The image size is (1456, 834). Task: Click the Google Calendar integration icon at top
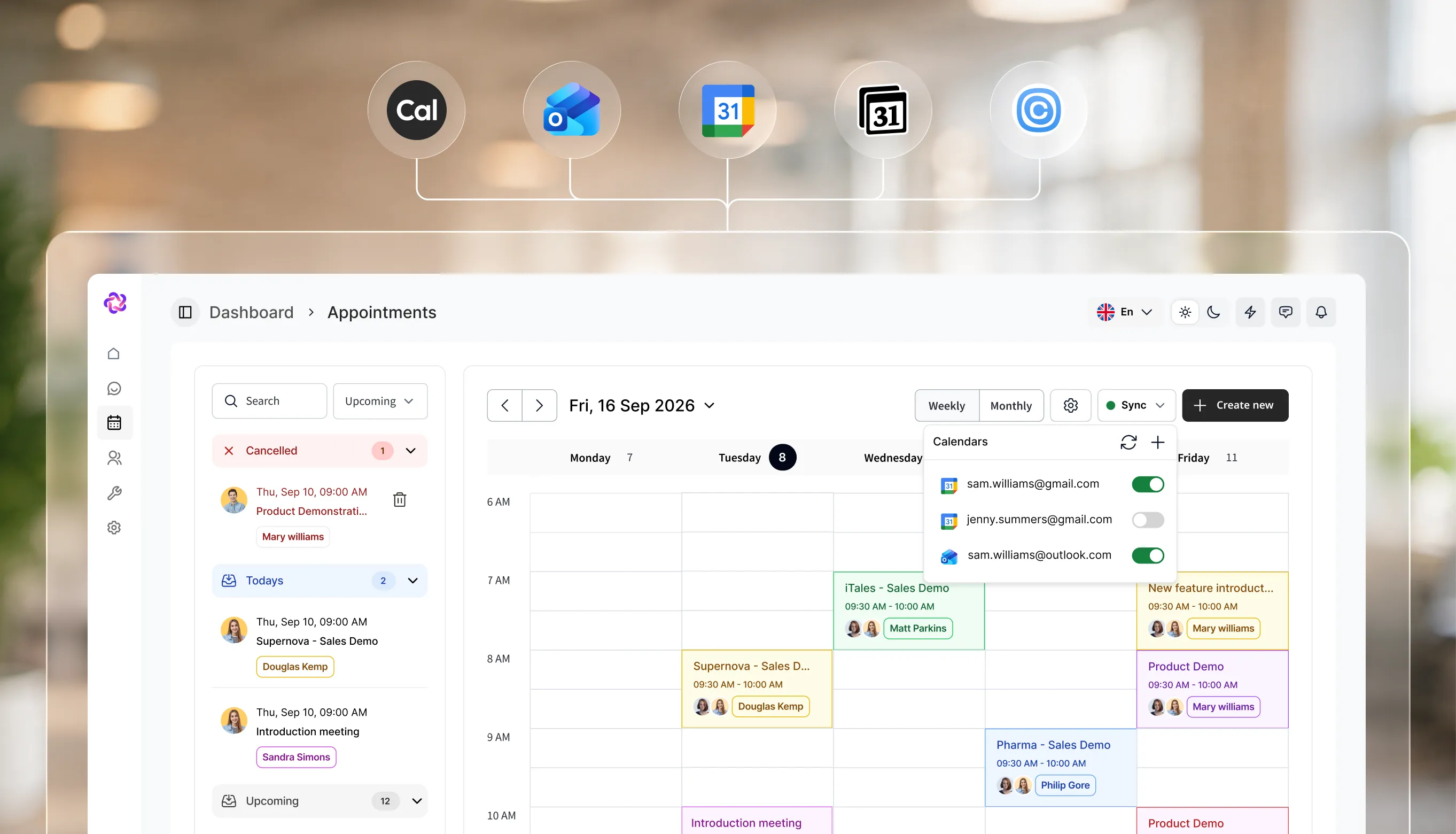pos(727,110)
